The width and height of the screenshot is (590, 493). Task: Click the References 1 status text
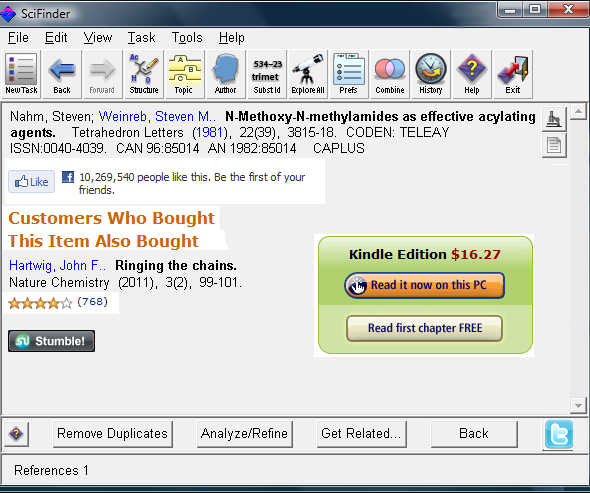(52, 470)
